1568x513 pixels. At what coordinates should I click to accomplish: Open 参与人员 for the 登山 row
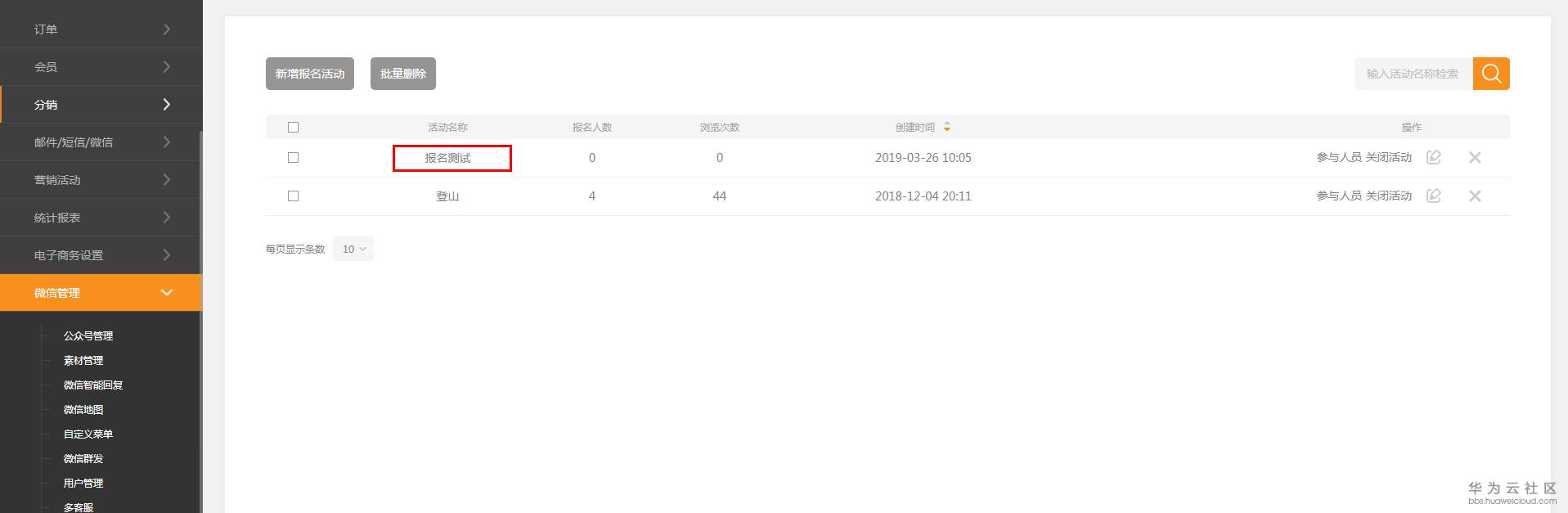[1339, 196]
